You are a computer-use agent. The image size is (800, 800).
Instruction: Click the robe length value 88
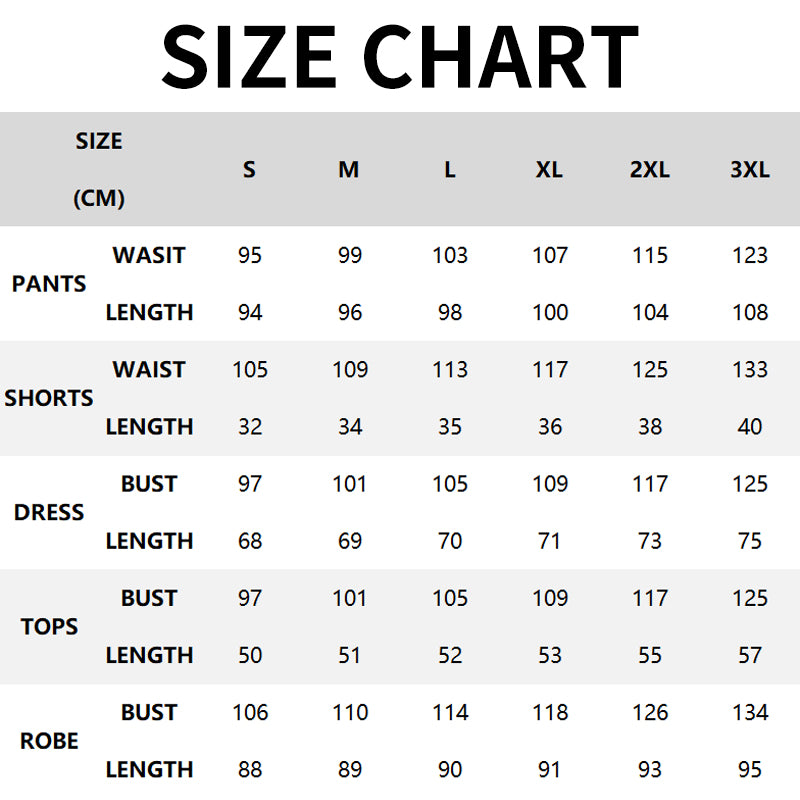tap(250, 770)
